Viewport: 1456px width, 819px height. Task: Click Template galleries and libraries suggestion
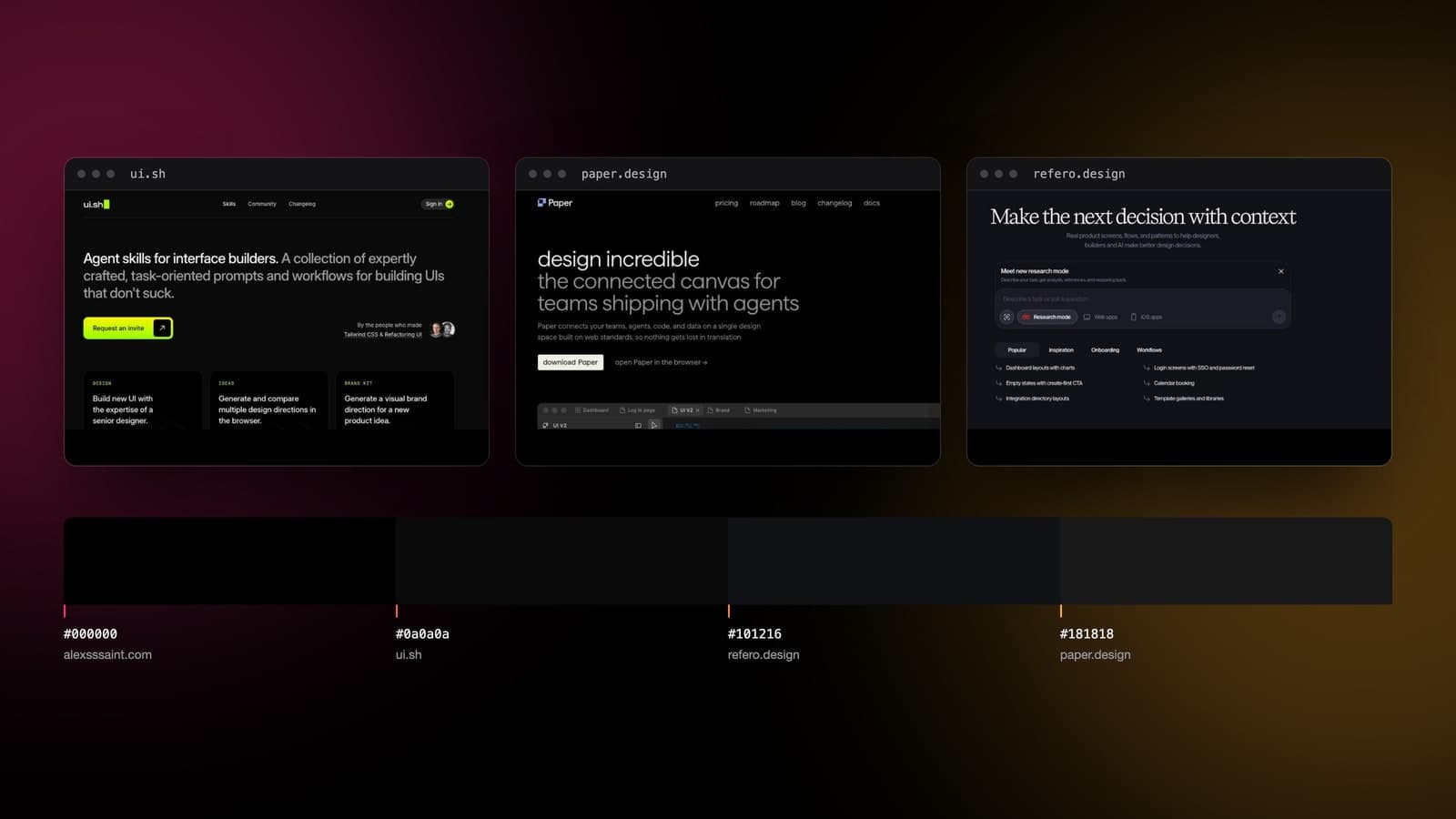click(1184, 399)
